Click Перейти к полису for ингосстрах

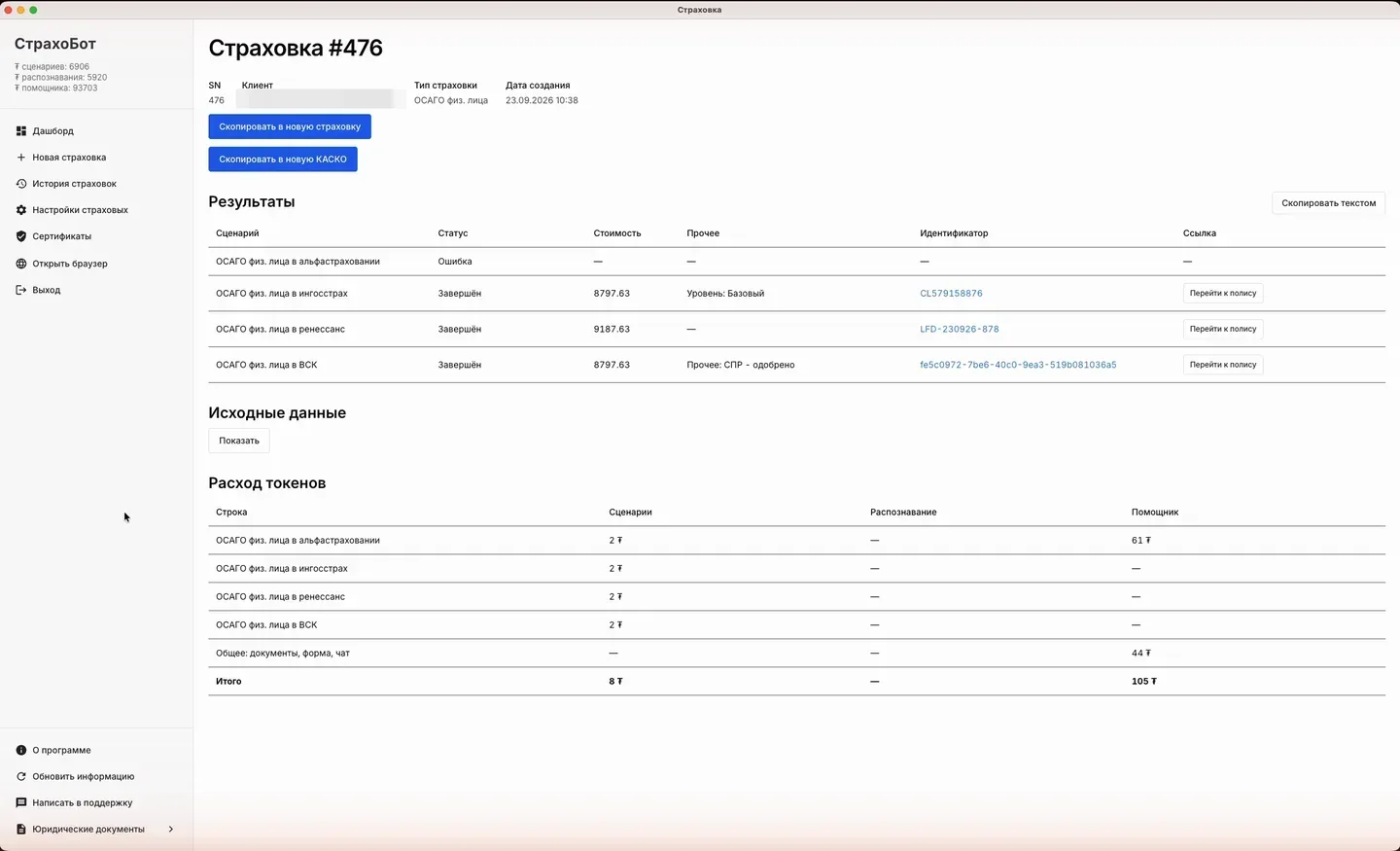click(x=1223, y=293)
